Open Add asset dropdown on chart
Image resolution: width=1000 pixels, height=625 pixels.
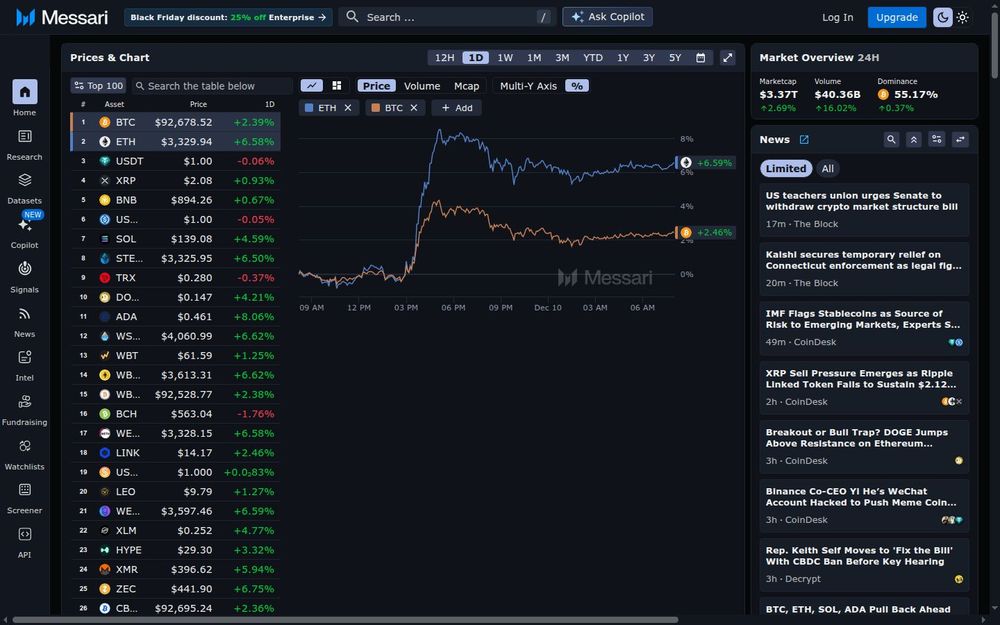click(x=457, y=108)
